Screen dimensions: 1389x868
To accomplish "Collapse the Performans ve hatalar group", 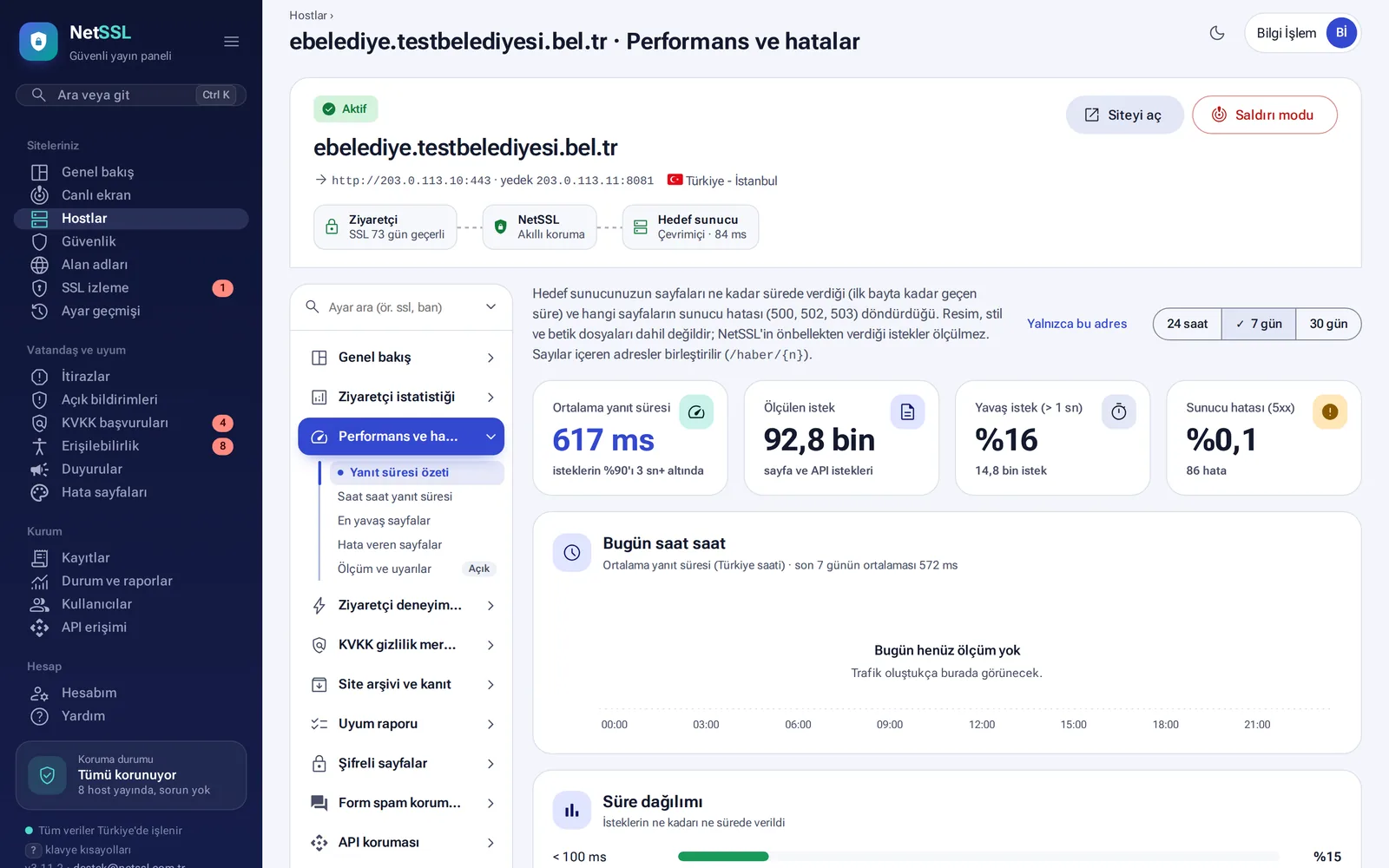I will coord(402,437).
